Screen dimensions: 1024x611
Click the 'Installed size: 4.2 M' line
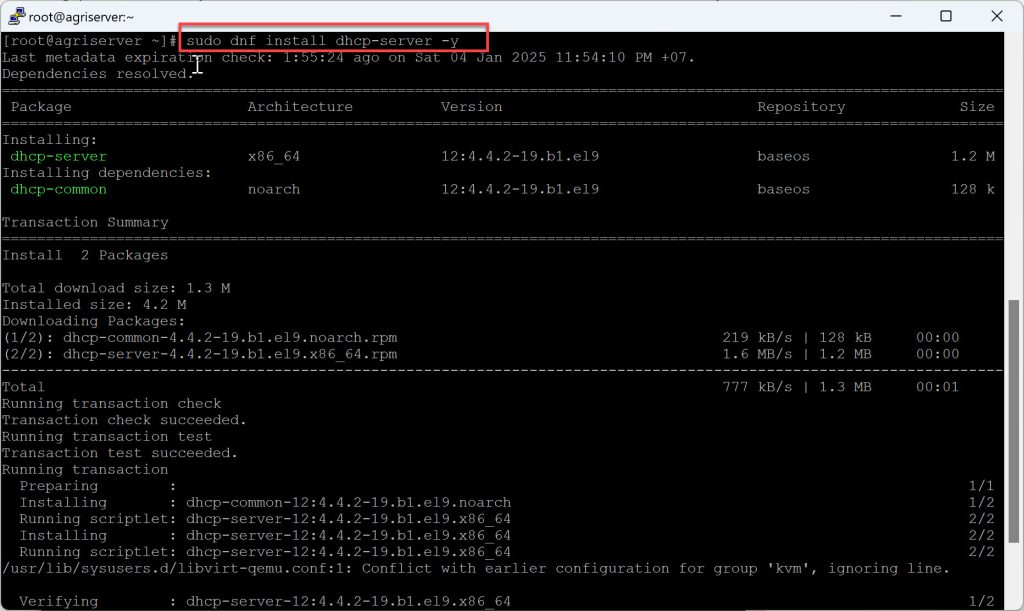coord(94,304)
